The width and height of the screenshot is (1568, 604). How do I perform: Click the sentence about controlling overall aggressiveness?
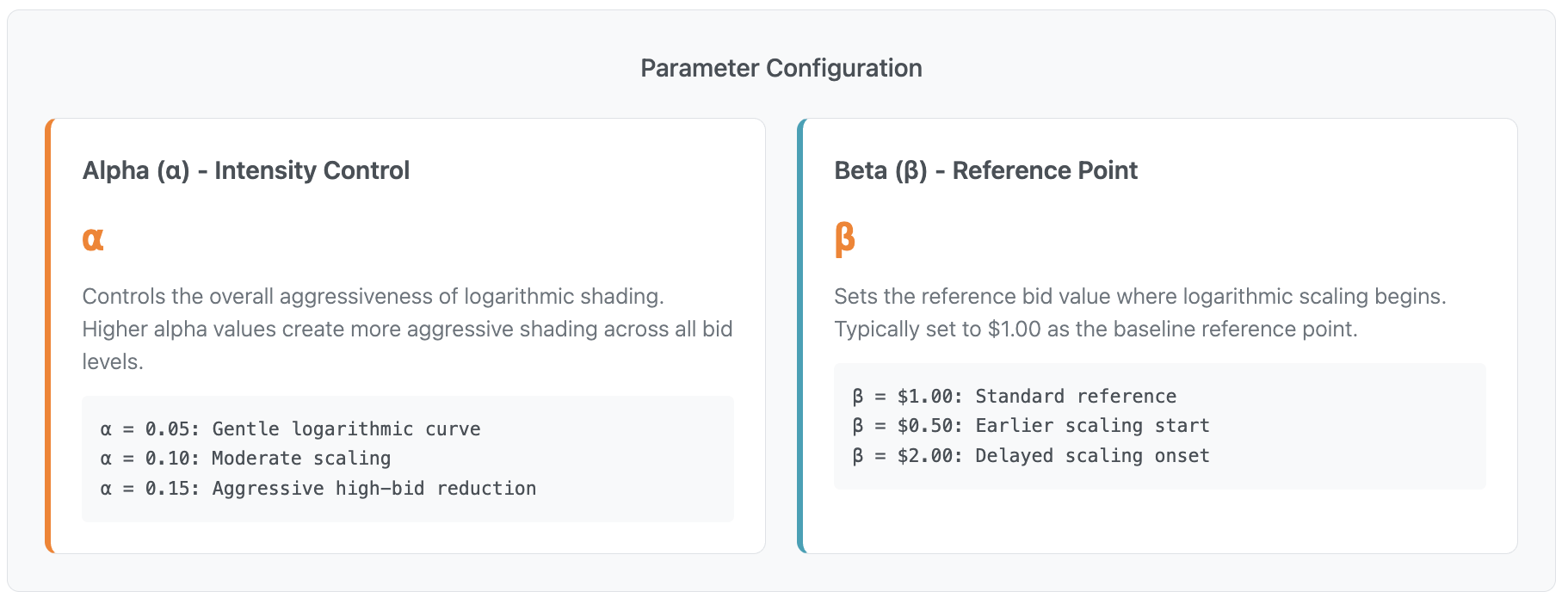click(373, 297)
